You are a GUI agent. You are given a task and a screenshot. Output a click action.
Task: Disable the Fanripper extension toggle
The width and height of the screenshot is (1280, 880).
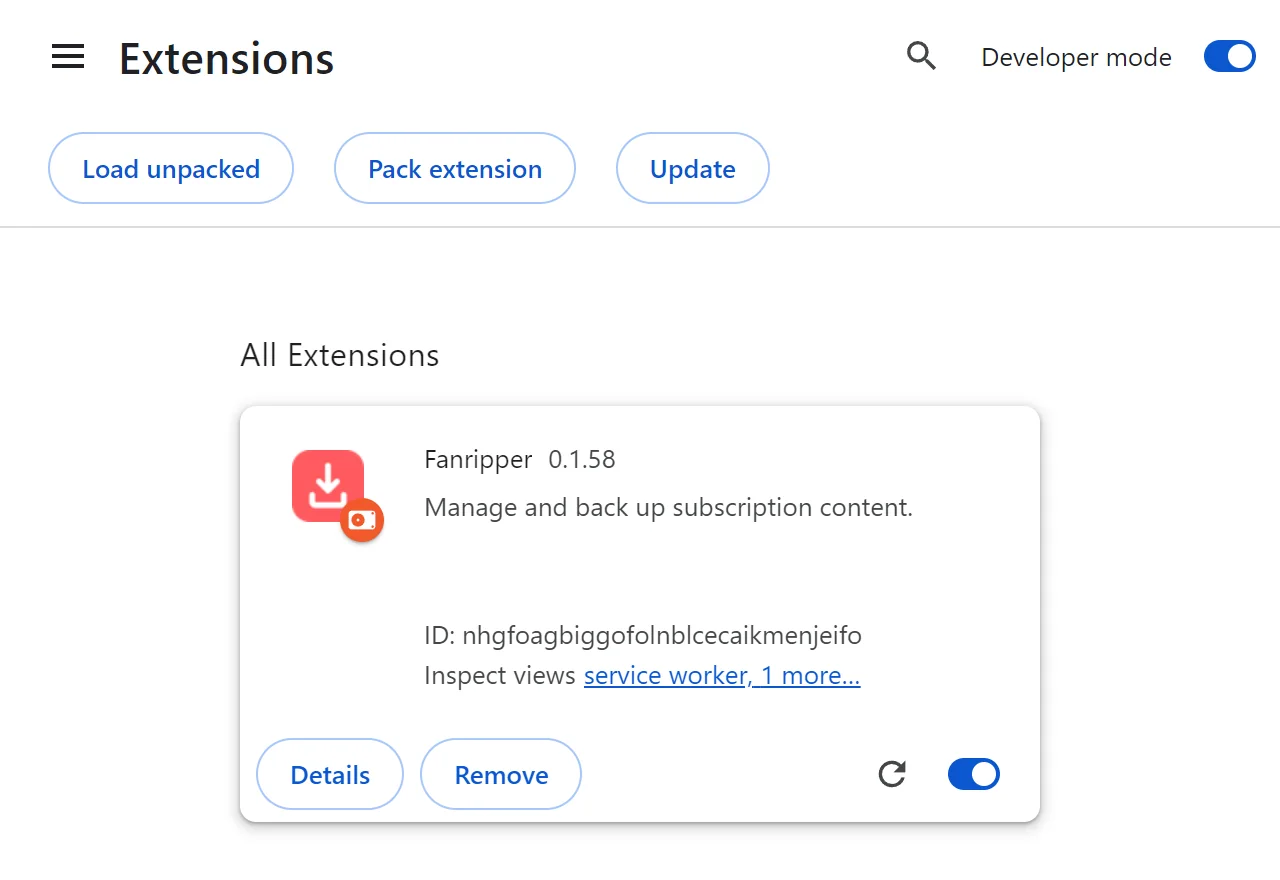tap(974, 774)
